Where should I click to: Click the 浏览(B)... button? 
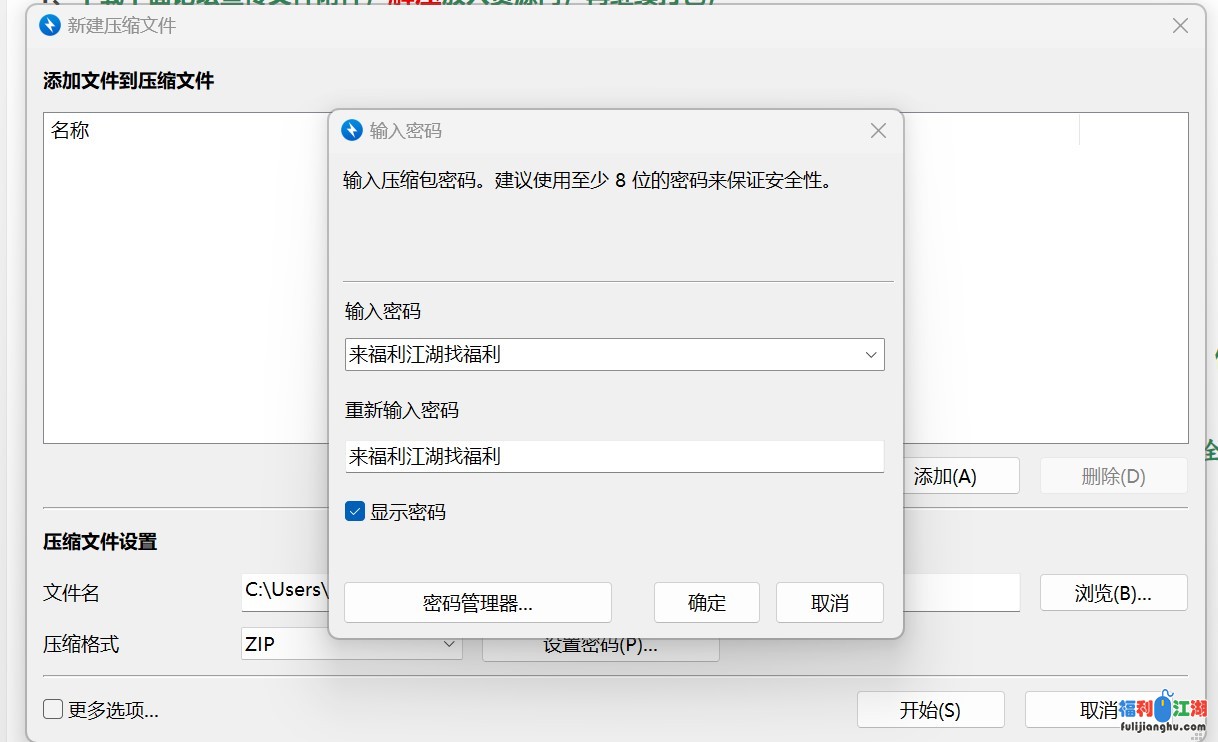[1113, 593]
